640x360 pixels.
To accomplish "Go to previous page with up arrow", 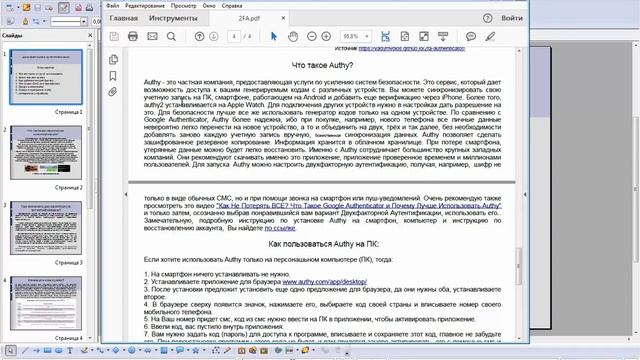I will [199, 36].
